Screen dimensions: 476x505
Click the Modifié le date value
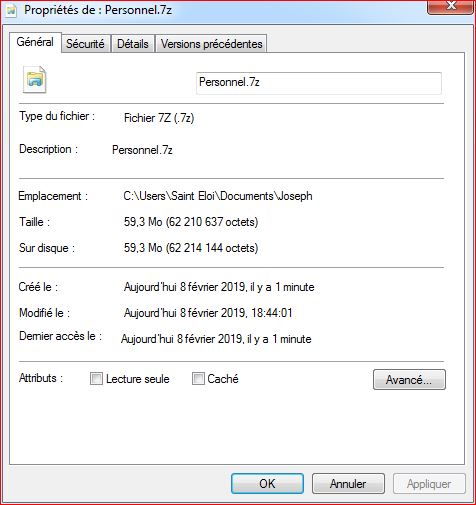tap(208, 313)
